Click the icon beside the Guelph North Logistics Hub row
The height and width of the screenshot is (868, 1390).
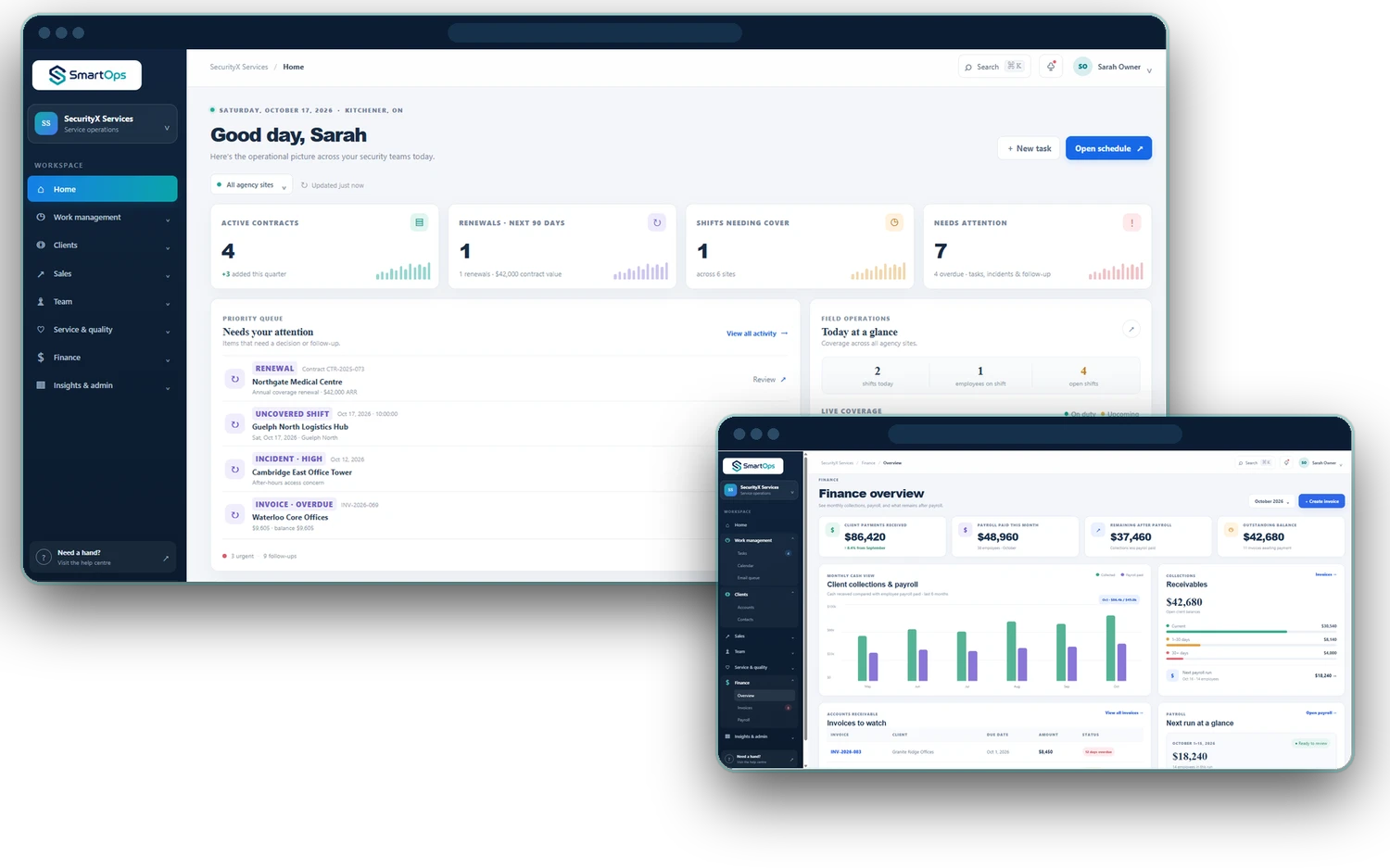[x=235, y=424]
